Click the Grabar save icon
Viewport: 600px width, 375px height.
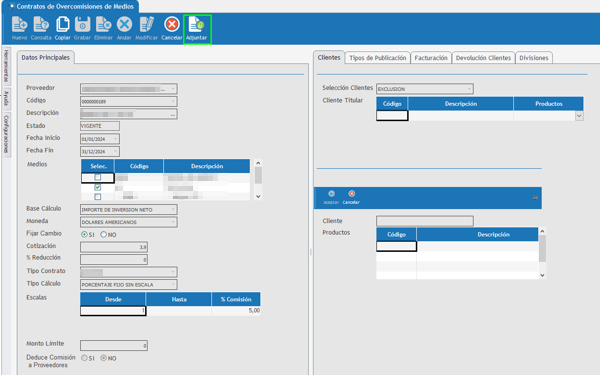tap(82, 28)
